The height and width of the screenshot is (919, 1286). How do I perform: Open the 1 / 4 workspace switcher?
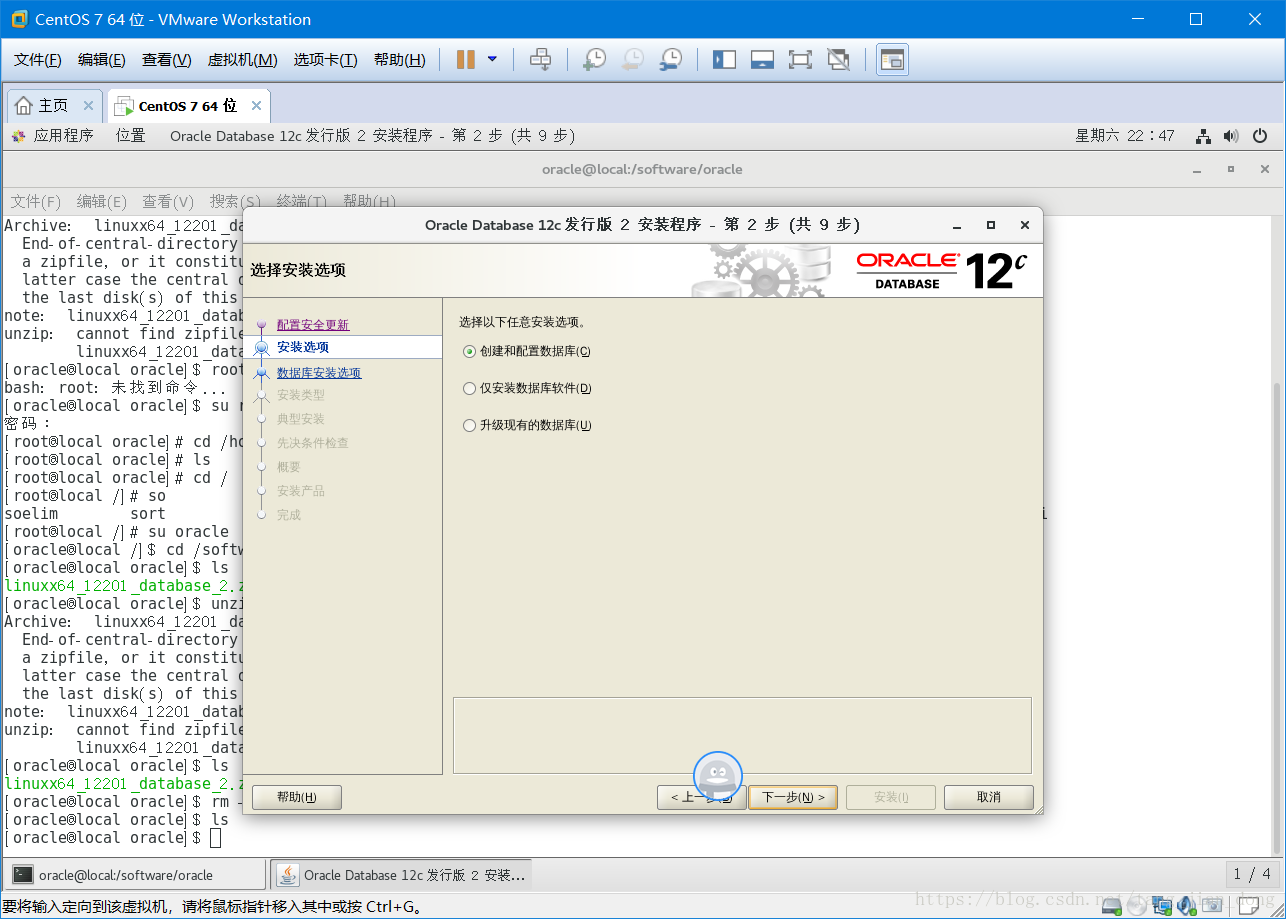point(1252,874)
